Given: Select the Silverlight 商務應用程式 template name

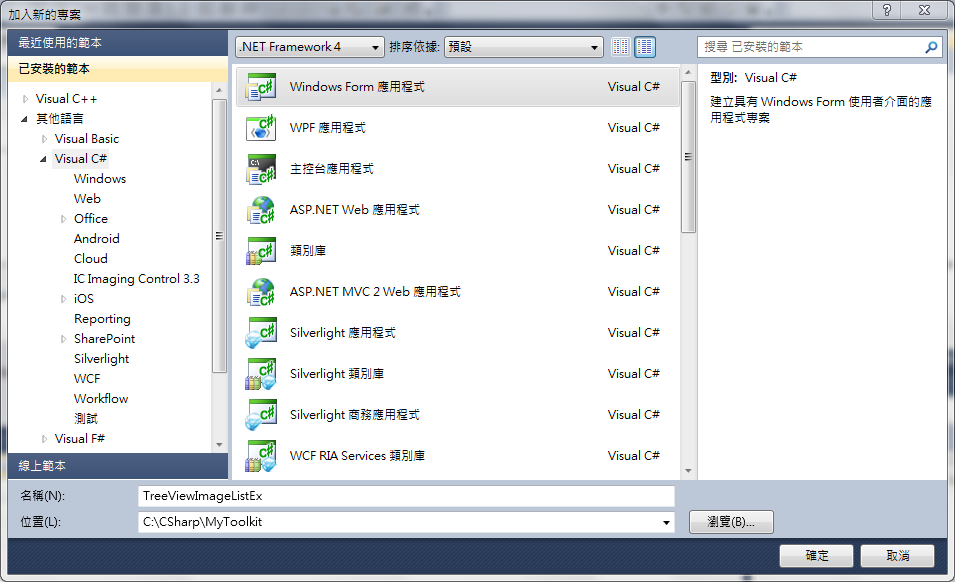Looking at the screenshot, I should click(354, 415).
